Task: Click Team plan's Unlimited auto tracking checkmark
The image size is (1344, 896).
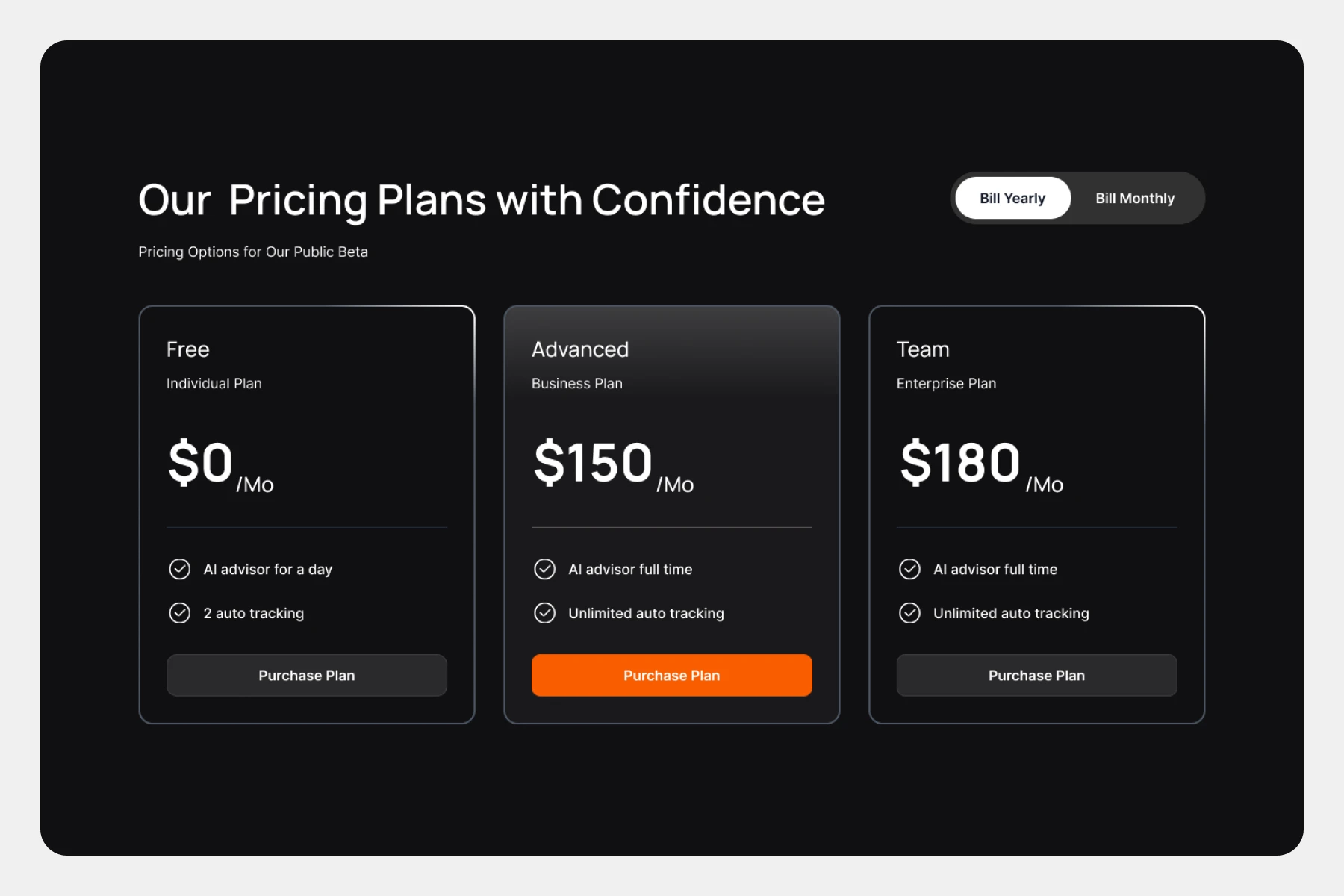Action: point(909,613)
